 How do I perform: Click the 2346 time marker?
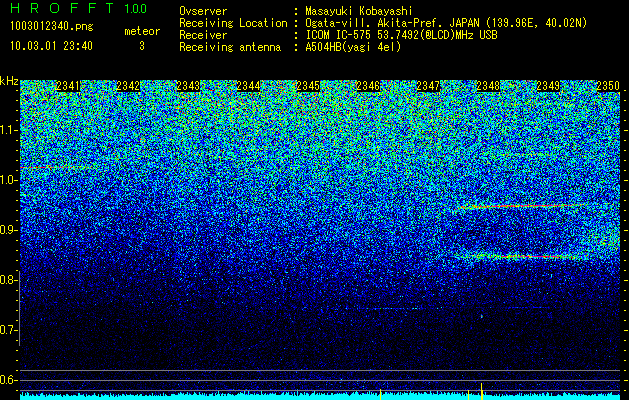click(x=368, y=86)
